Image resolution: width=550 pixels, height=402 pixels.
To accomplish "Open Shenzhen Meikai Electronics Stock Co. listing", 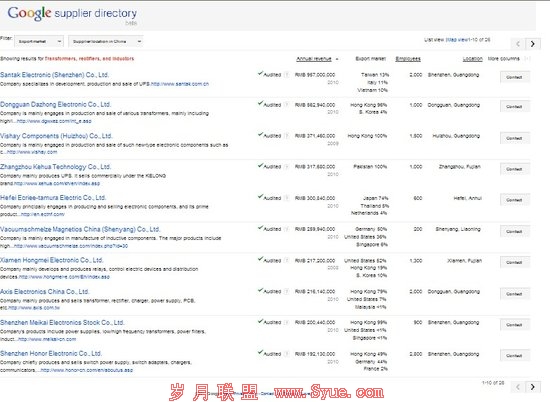I will [x=62, y=322].
